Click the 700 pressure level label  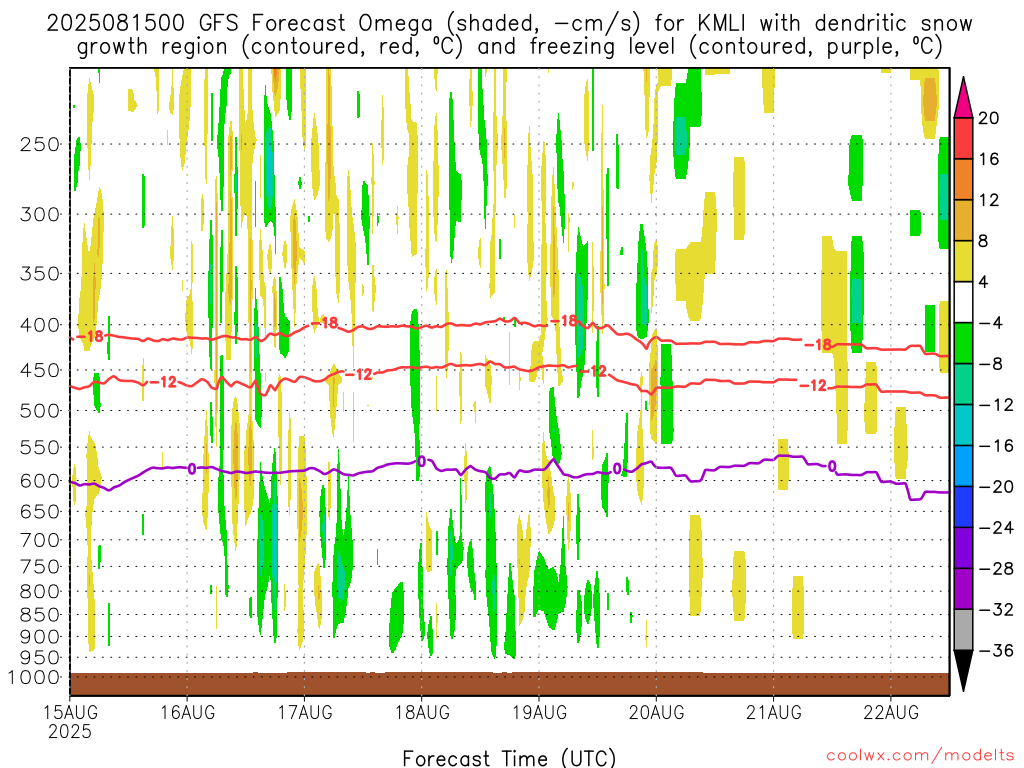[40, 540]
